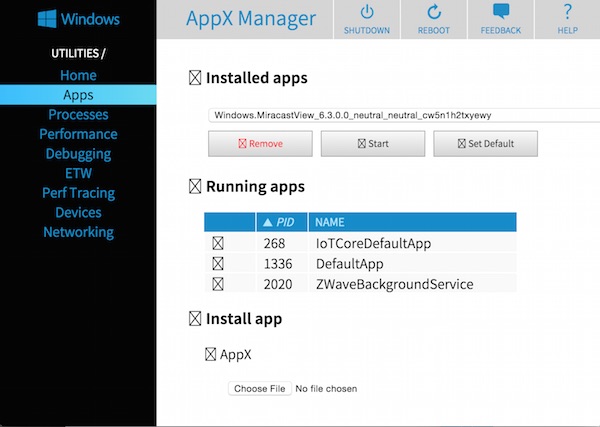Select DefaultApp name cell
Viewport: 600px width, 427px height.
coord(412,264)
